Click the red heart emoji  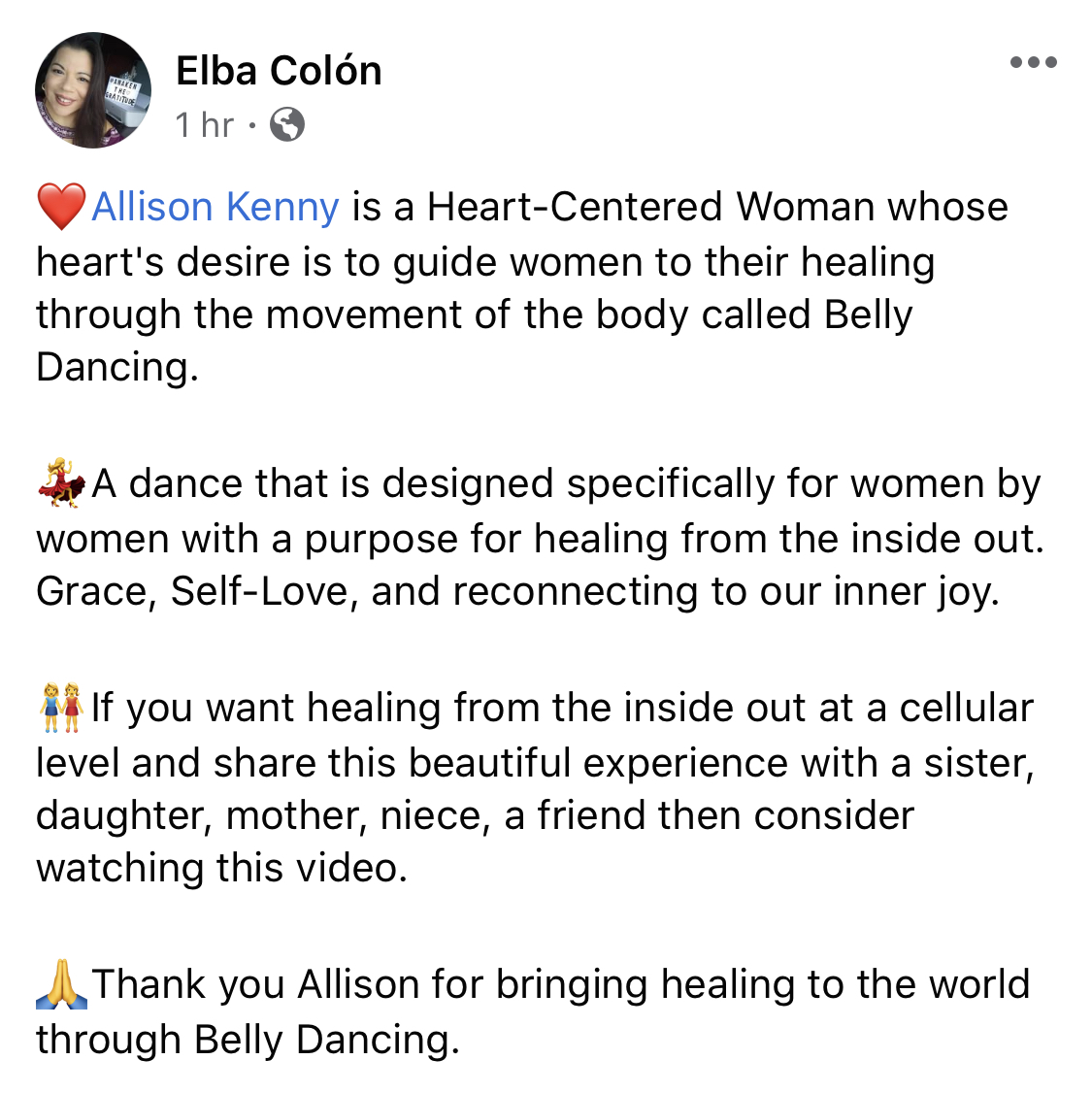coord(61,207)
